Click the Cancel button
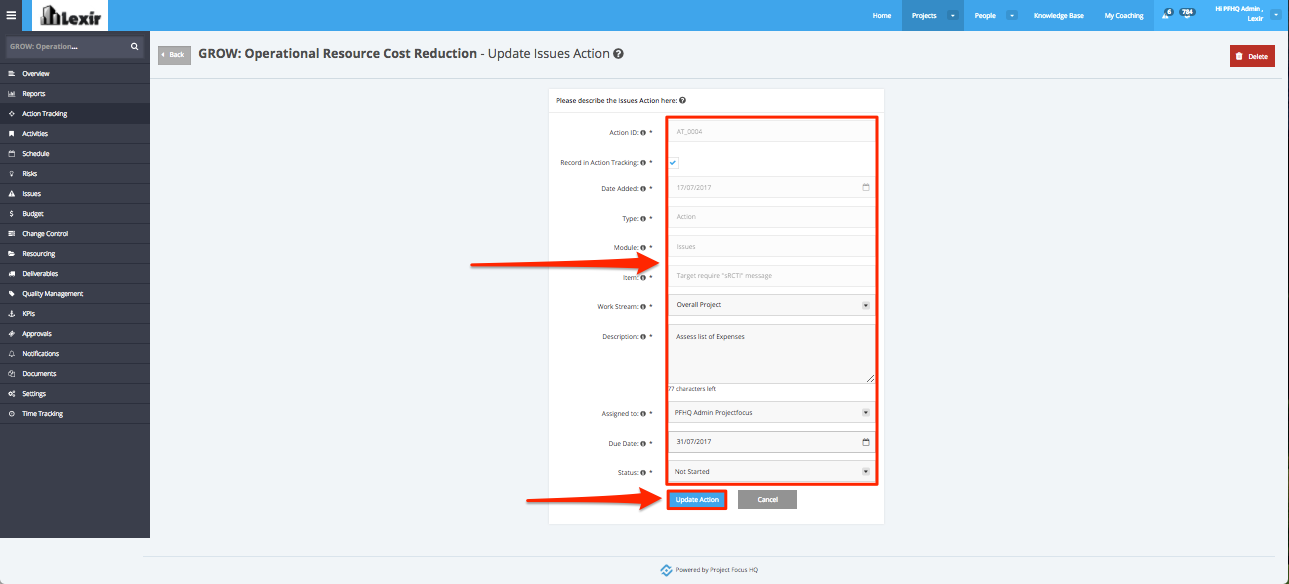The width and height of the screenshot is (1289, 584). (x=767, y=499)
